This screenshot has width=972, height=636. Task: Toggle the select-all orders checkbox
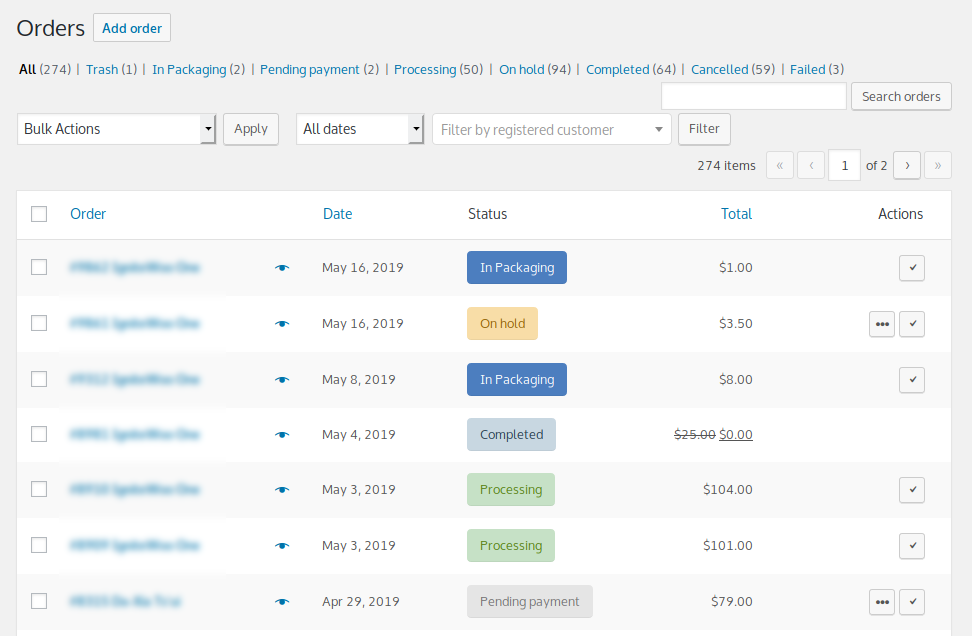(x=39, y=214)
